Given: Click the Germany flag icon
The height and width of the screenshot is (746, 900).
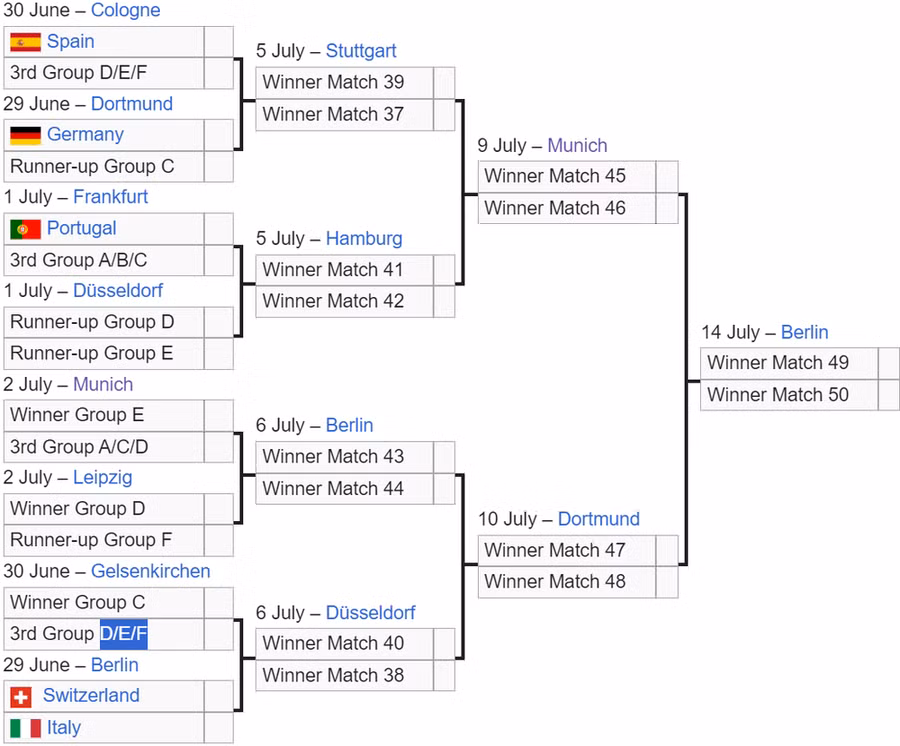Looking at the screenshot, I should [25, 135].
